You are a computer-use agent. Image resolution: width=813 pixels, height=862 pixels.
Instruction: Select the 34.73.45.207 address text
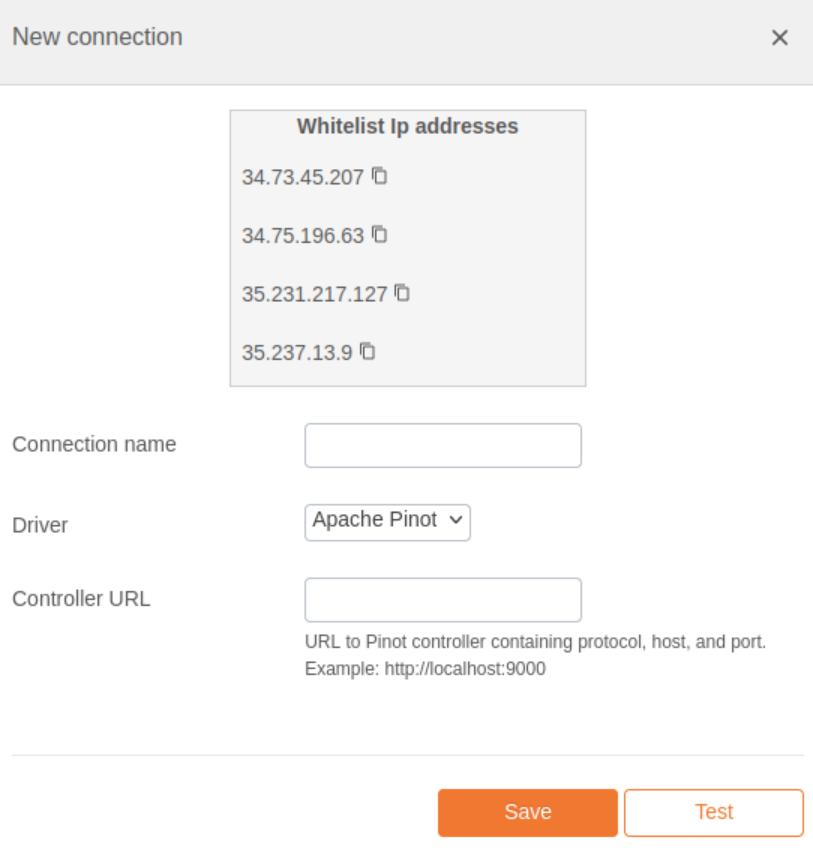point(303,178)
